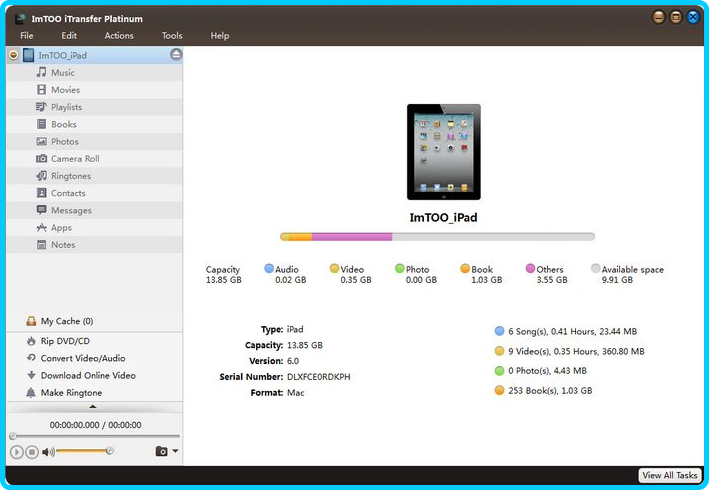This screenshot has height=490, width=709.
Task: Click the Format Mac value
Action: click(296, 393)
